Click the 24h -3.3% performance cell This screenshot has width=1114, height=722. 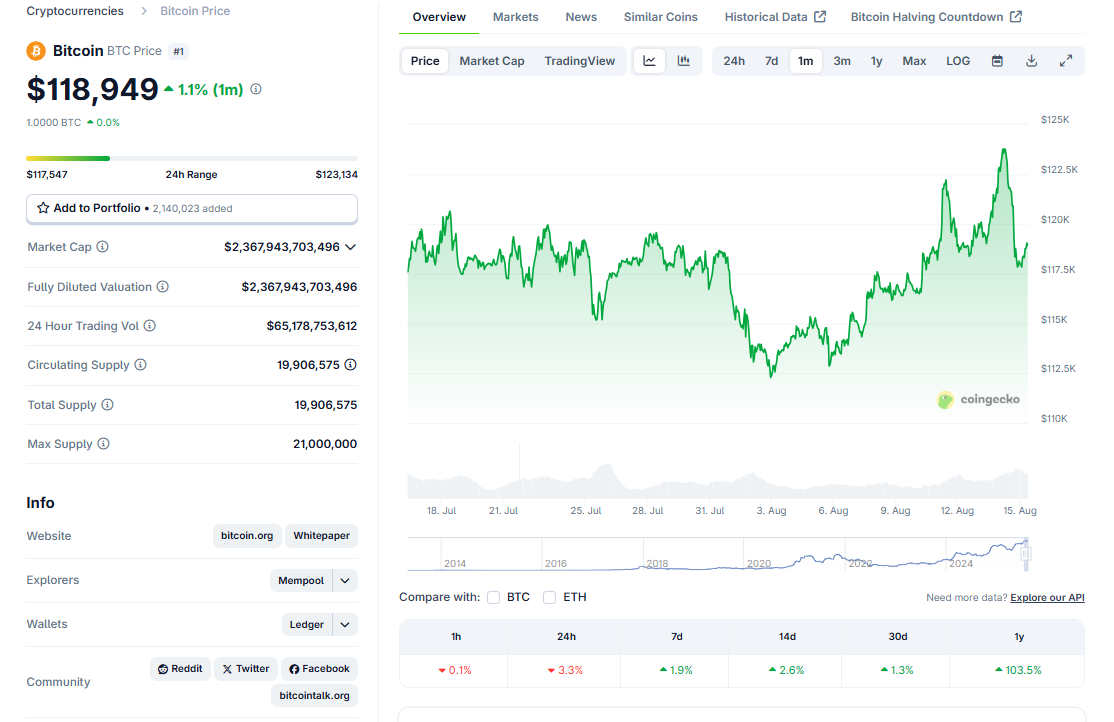pos(566,670)
